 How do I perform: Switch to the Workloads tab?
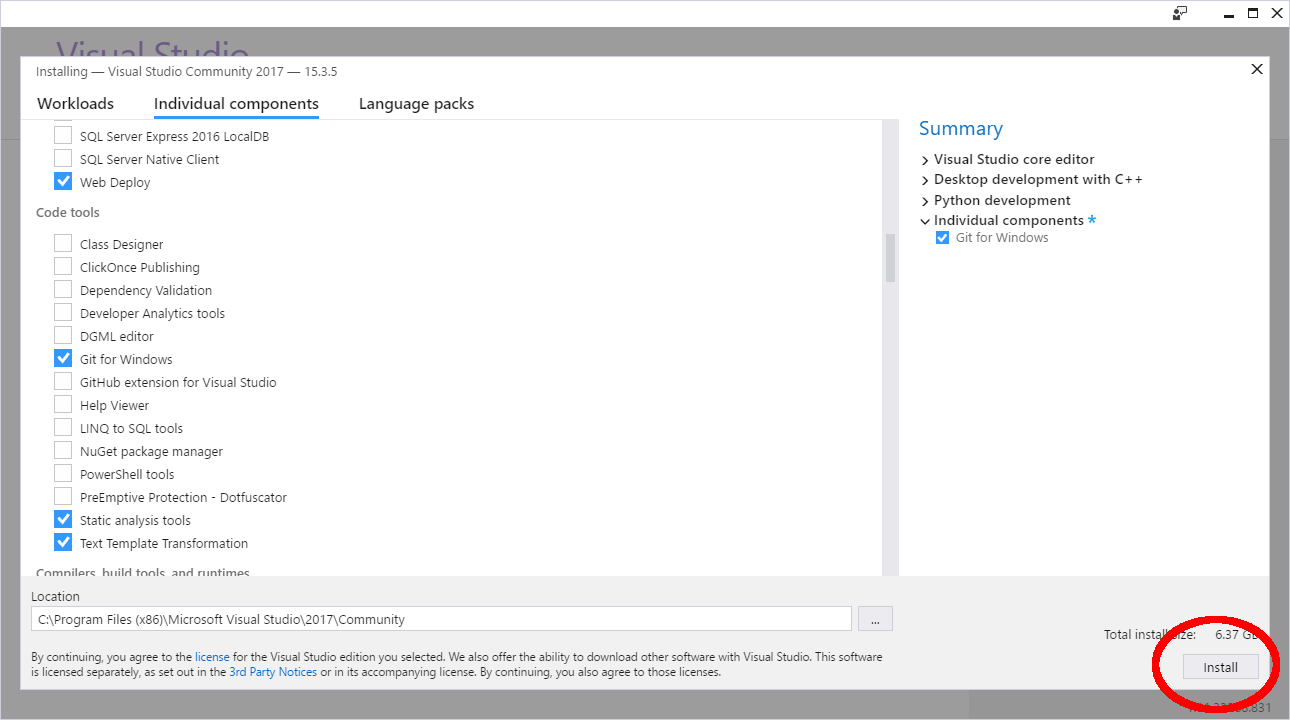pos(76,104)
